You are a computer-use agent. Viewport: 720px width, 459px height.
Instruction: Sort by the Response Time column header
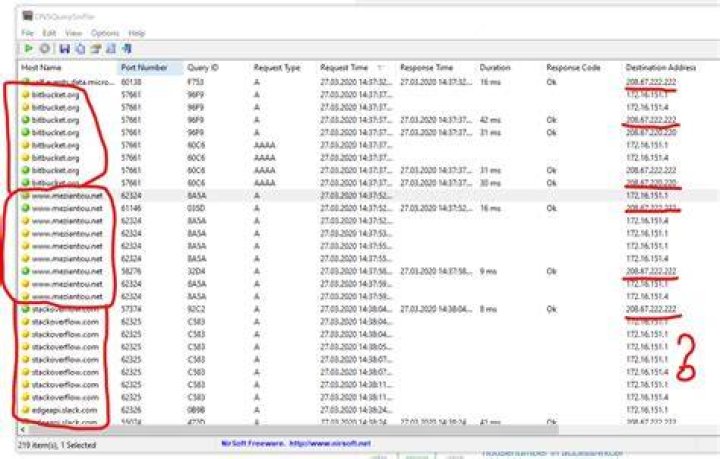(435, 67)
